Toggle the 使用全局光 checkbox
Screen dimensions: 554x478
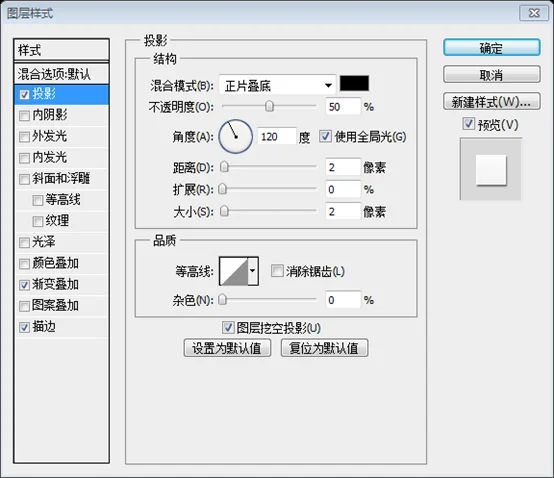click(x=325, y=136)
